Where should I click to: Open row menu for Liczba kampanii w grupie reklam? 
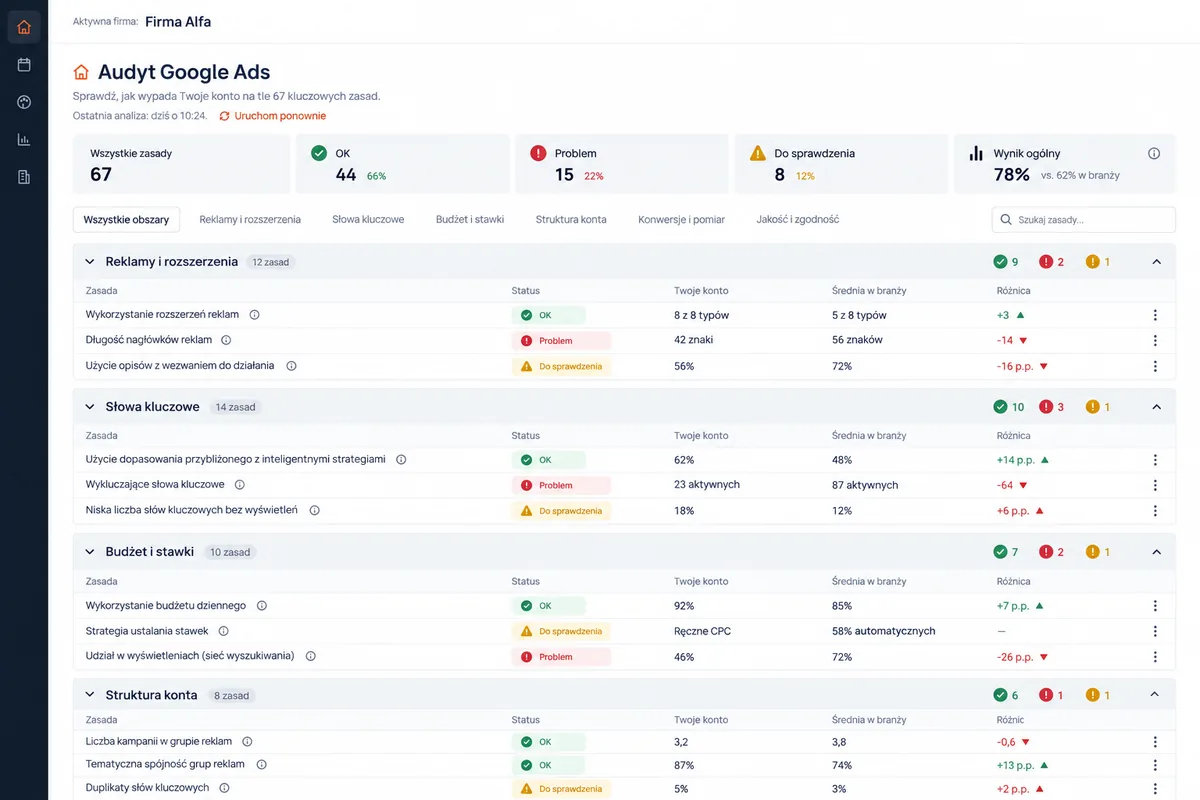1155,742
